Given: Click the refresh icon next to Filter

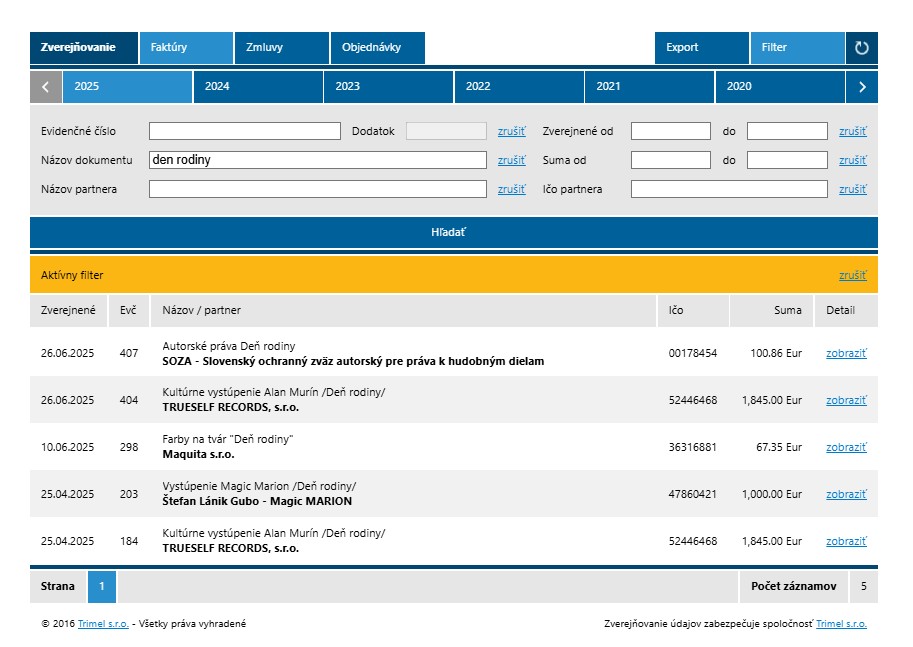Looking at the screenshot, I should 861,47.
